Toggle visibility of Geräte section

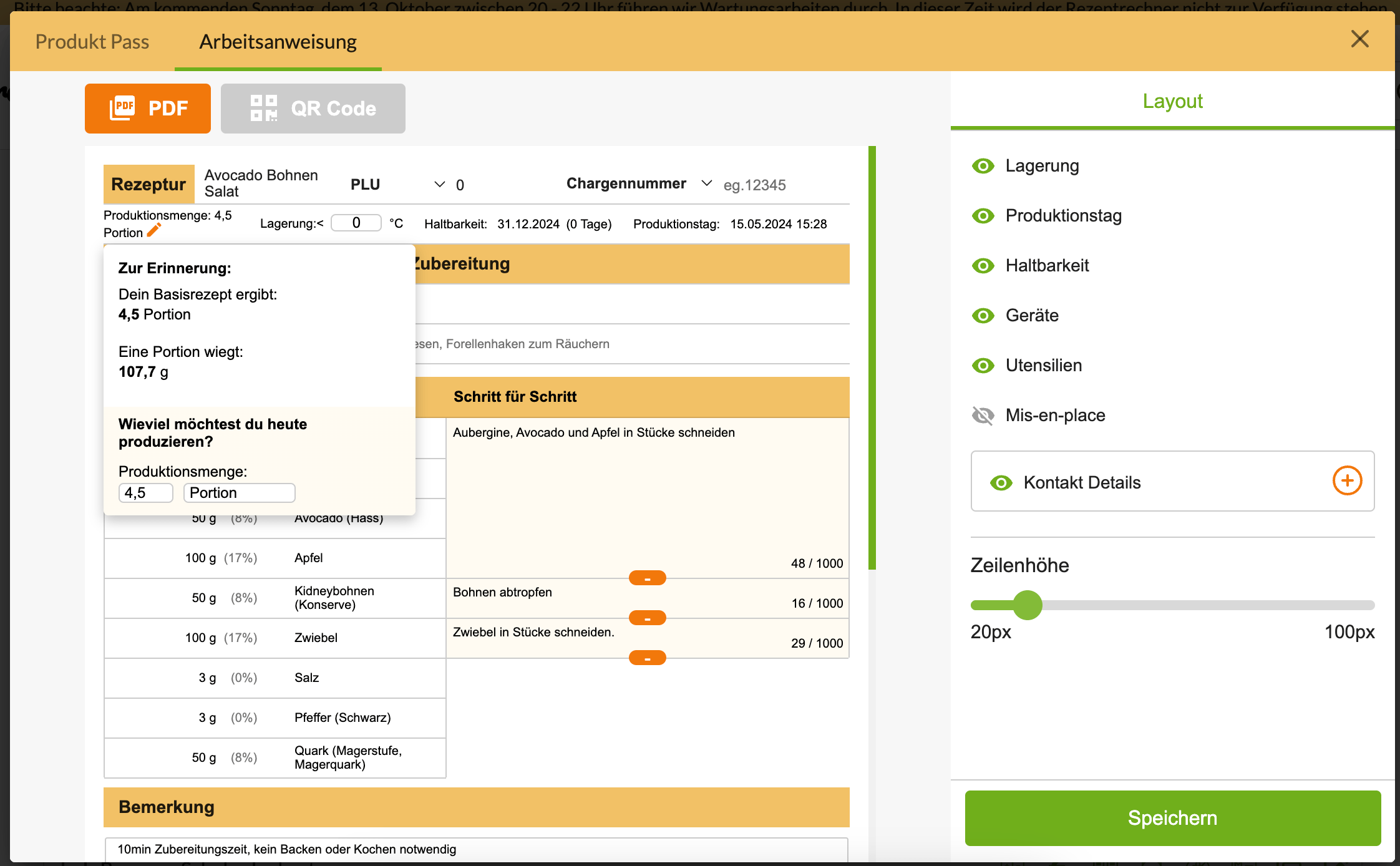pos(983,316)
